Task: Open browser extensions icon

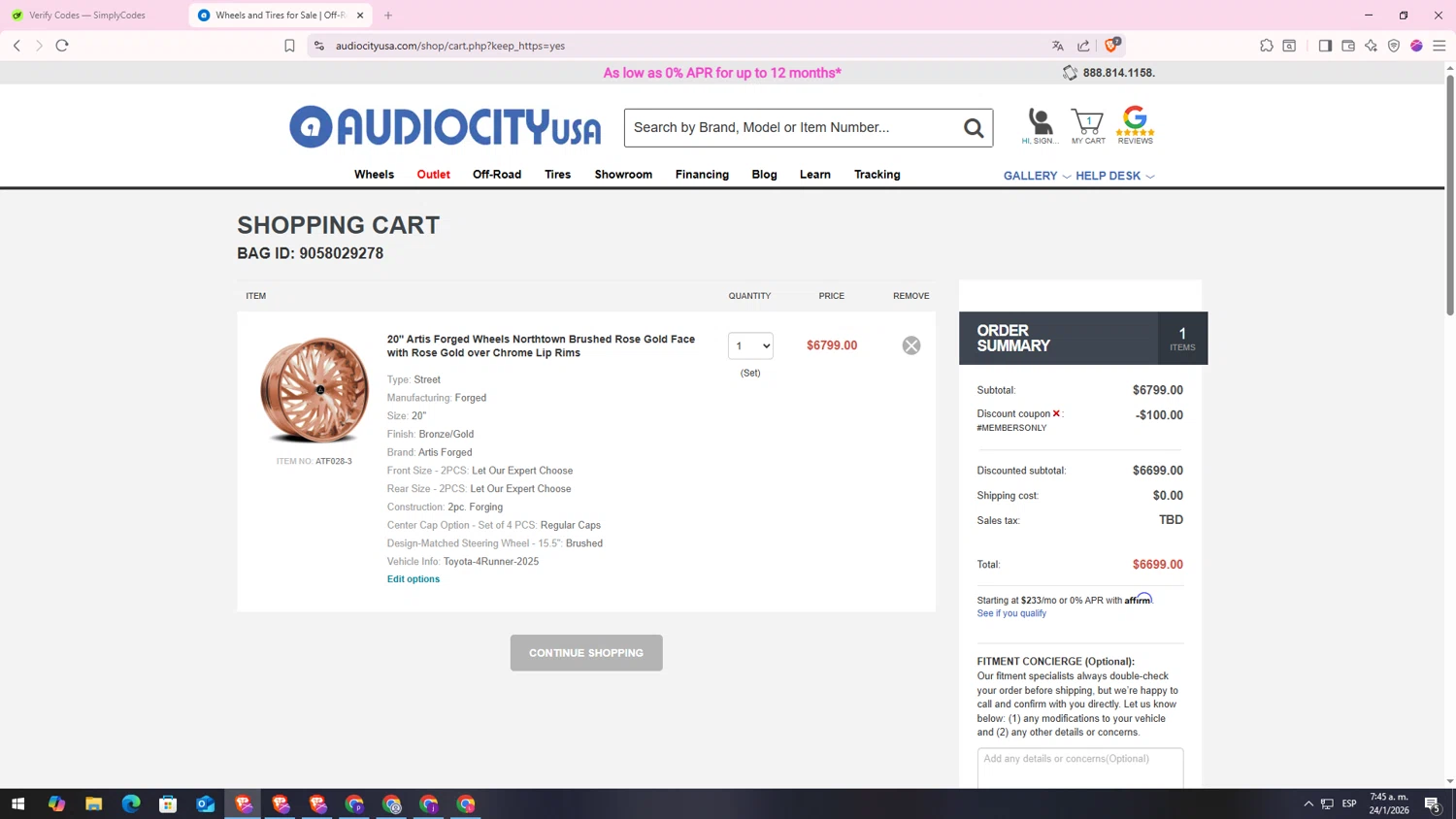Action: (x=1267, y=46)
